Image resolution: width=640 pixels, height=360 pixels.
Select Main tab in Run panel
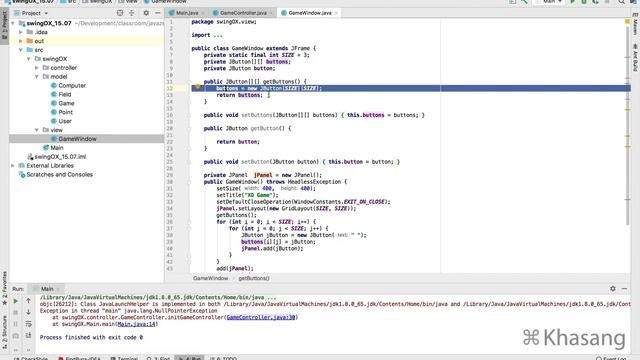coord(47,289)
